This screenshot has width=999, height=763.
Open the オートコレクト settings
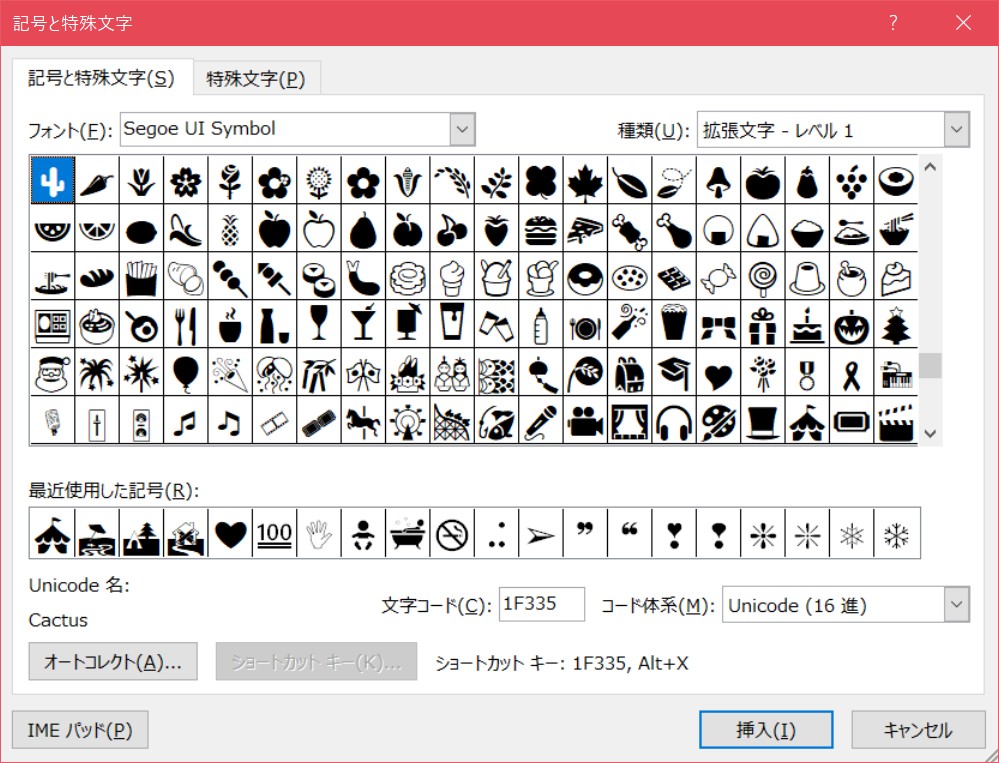(112, 661)
